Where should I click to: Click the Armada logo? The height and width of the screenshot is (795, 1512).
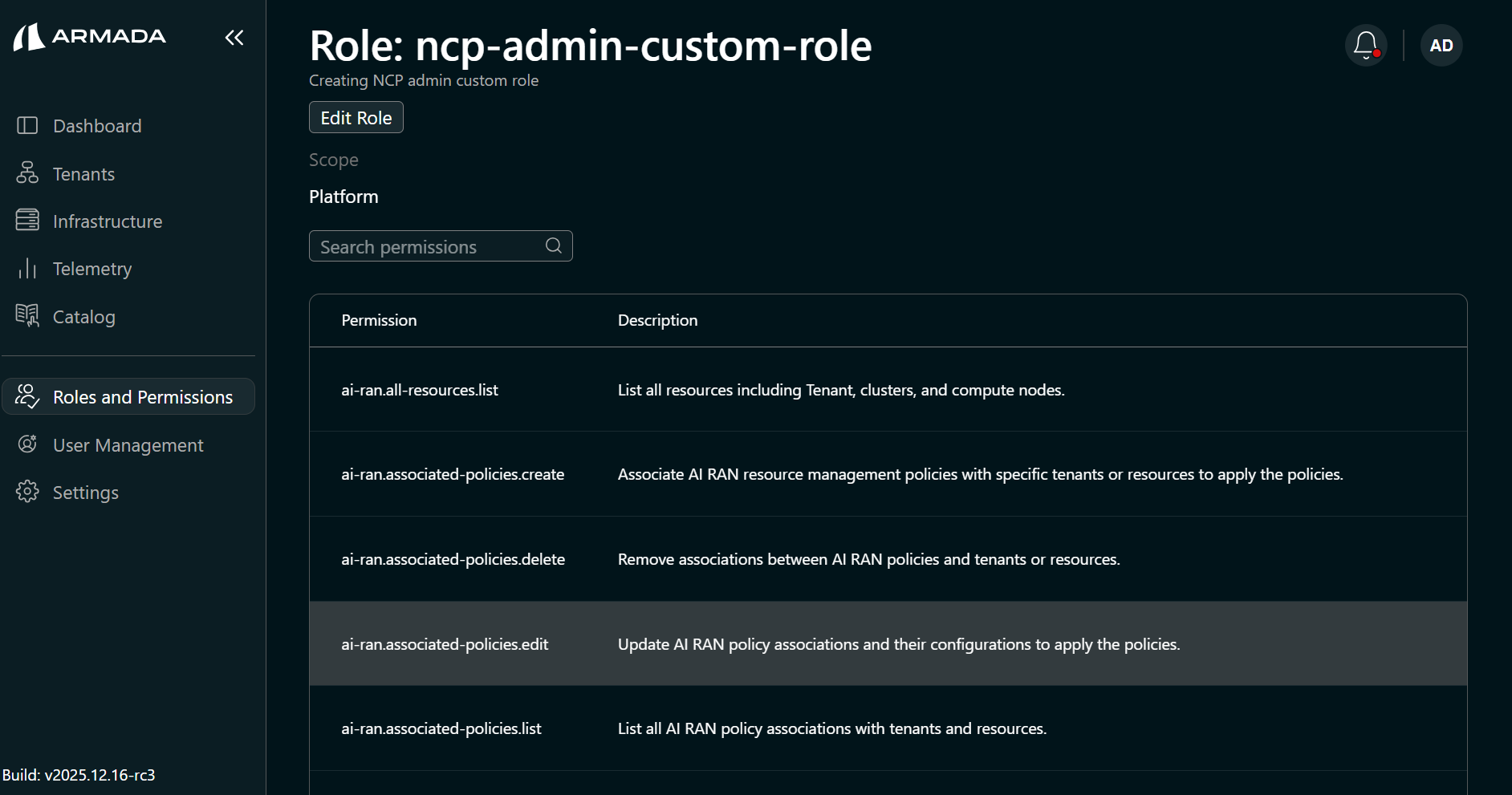90,37
